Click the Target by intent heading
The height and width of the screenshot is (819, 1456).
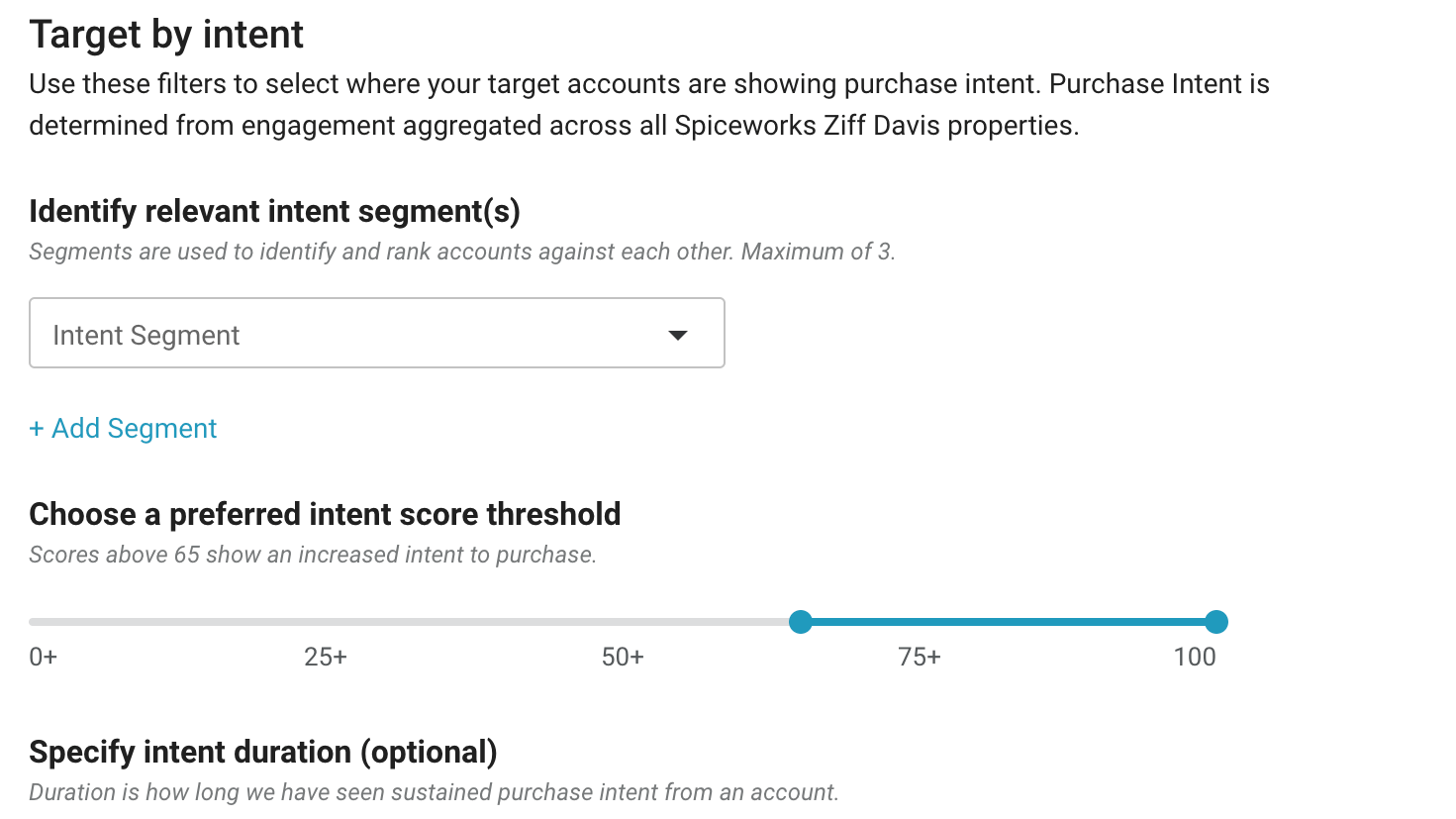[x=166, y=35]
